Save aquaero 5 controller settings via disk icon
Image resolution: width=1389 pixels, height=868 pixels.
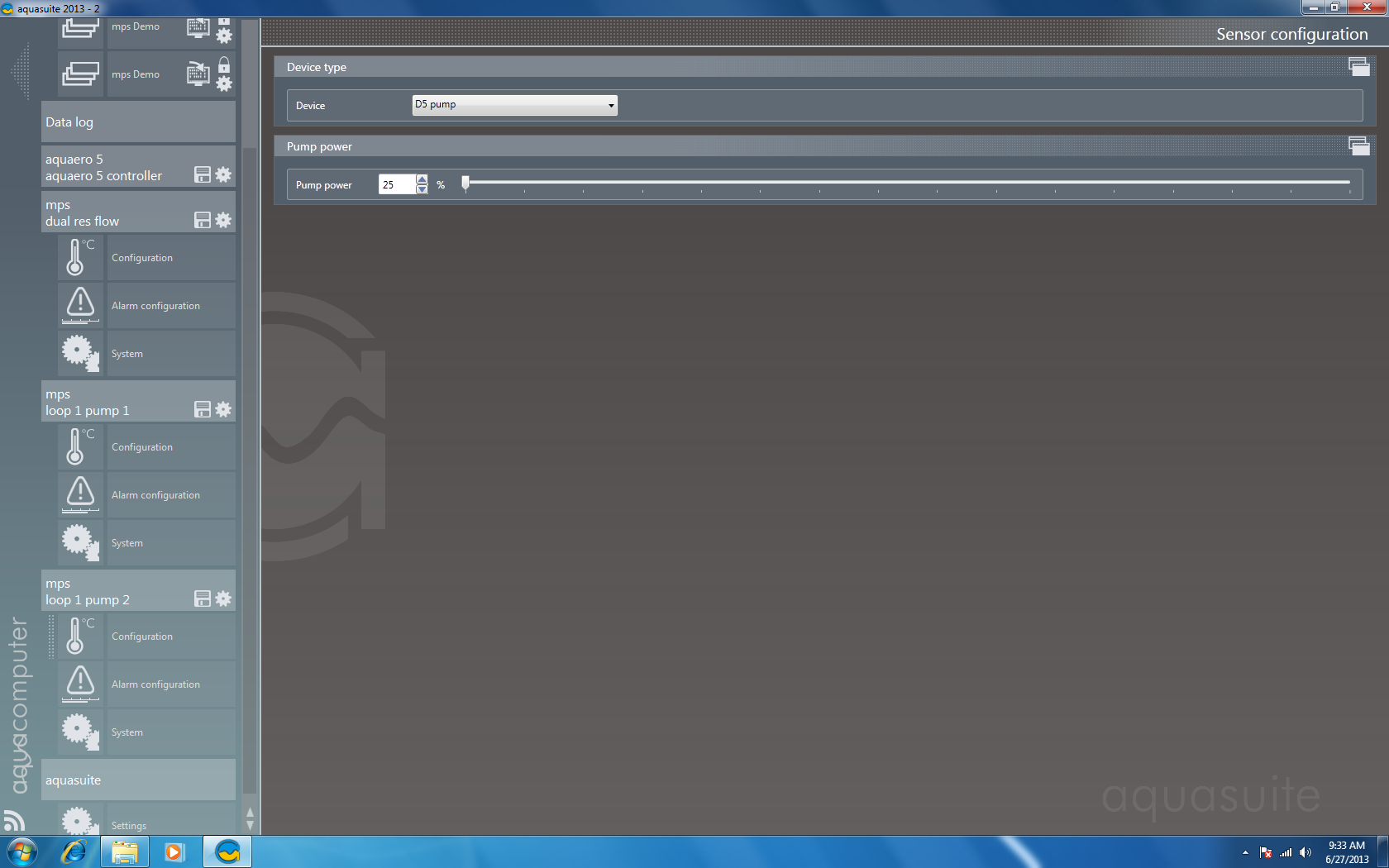tap(203, 174)
